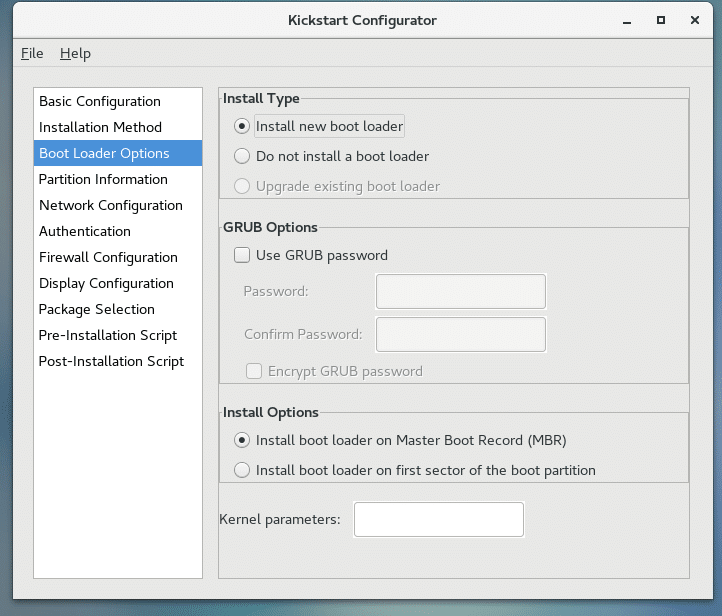Open Network Configuration section
722x616 pixels.
pyautogui.click(x=110, y=205)
